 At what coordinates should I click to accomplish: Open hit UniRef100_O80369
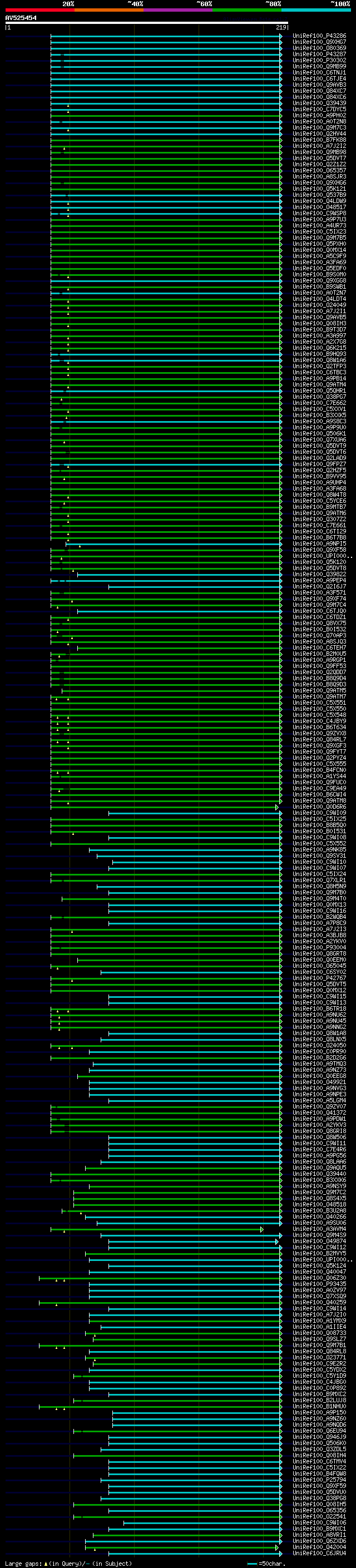tap(319, 48)
